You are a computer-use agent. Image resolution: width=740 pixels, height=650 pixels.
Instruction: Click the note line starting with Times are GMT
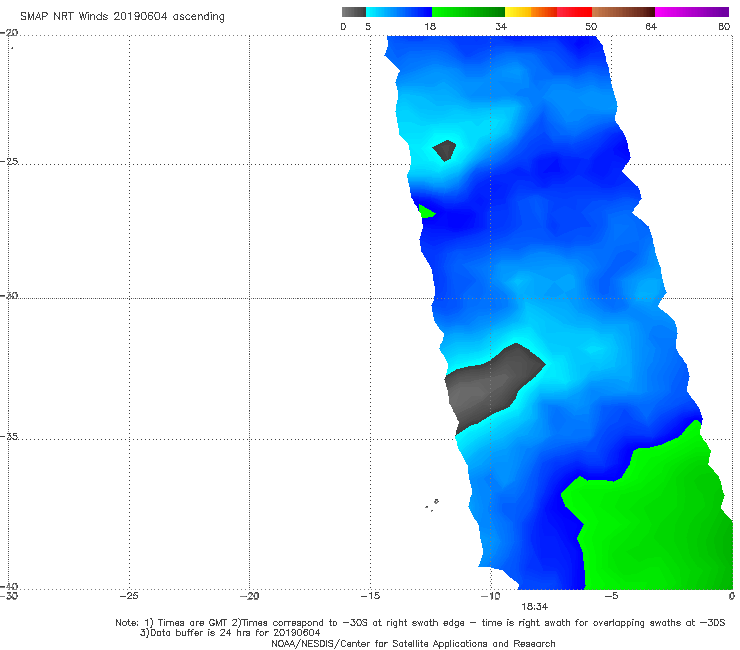pyautogui.click(x=420, y=623)
